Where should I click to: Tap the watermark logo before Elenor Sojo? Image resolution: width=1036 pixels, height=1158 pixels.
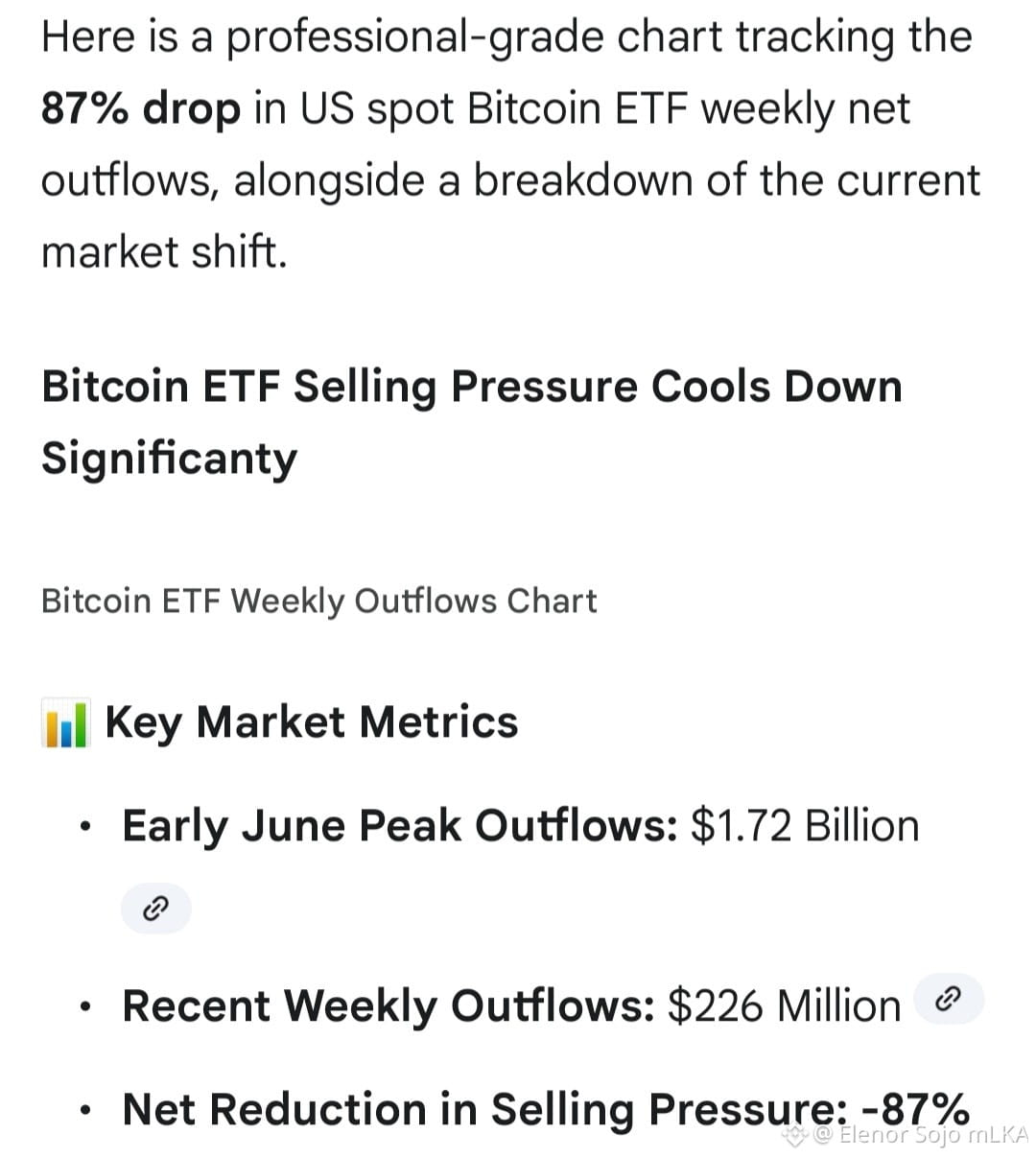796,1136
